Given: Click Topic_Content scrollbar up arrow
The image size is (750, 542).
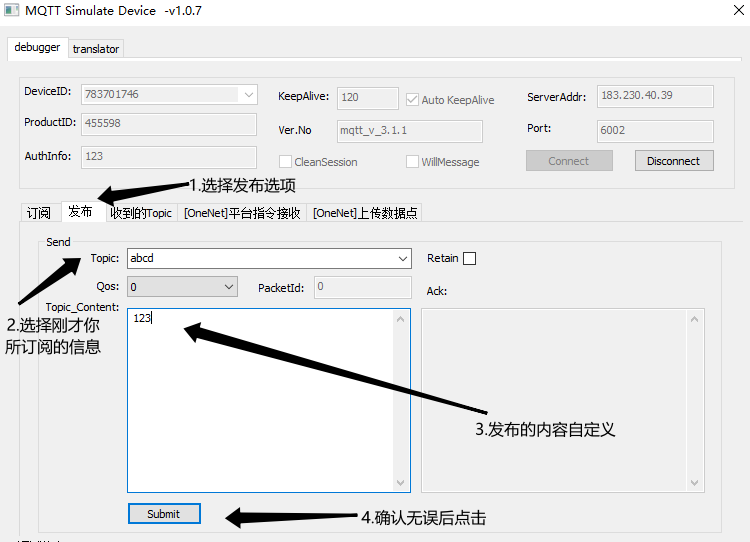Looking at the screenshot, I should pos(401,319).
